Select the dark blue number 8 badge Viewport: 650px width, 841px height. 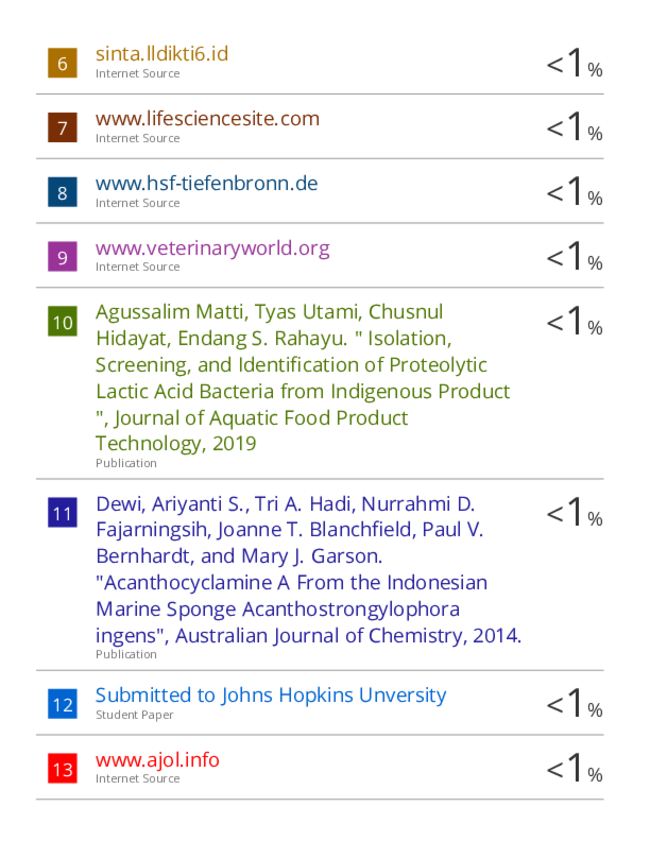62,192
